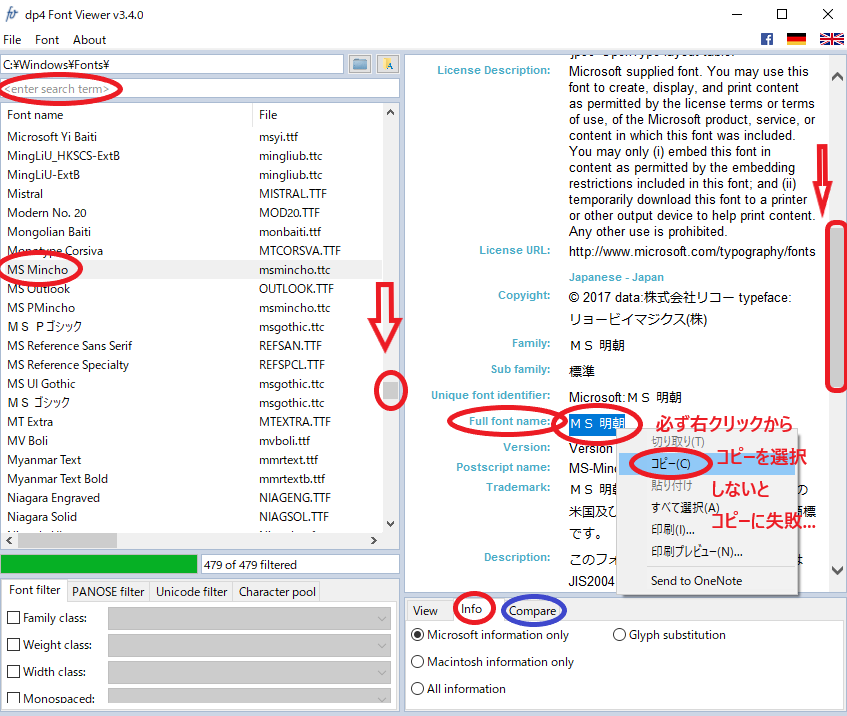847x716 pixels.
Task: Open the Font menu
Action: [x=47, y=39]
